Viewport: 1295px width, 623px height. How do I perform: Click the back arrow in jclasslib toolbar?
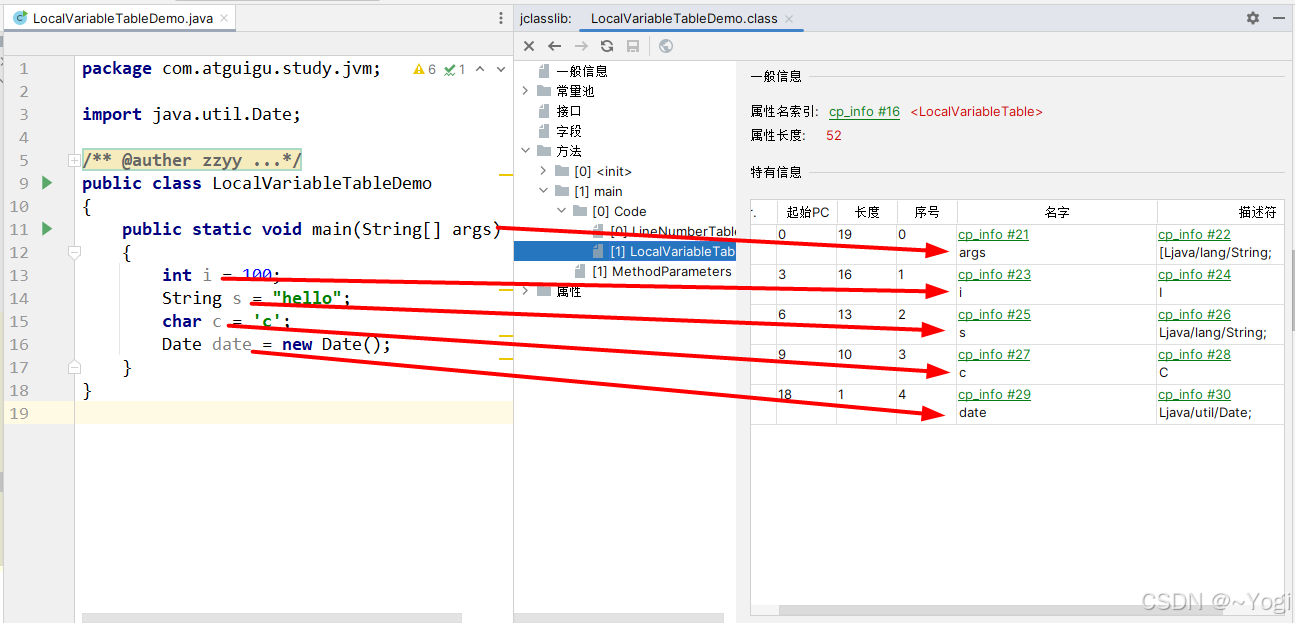click(x=555, y=46)
